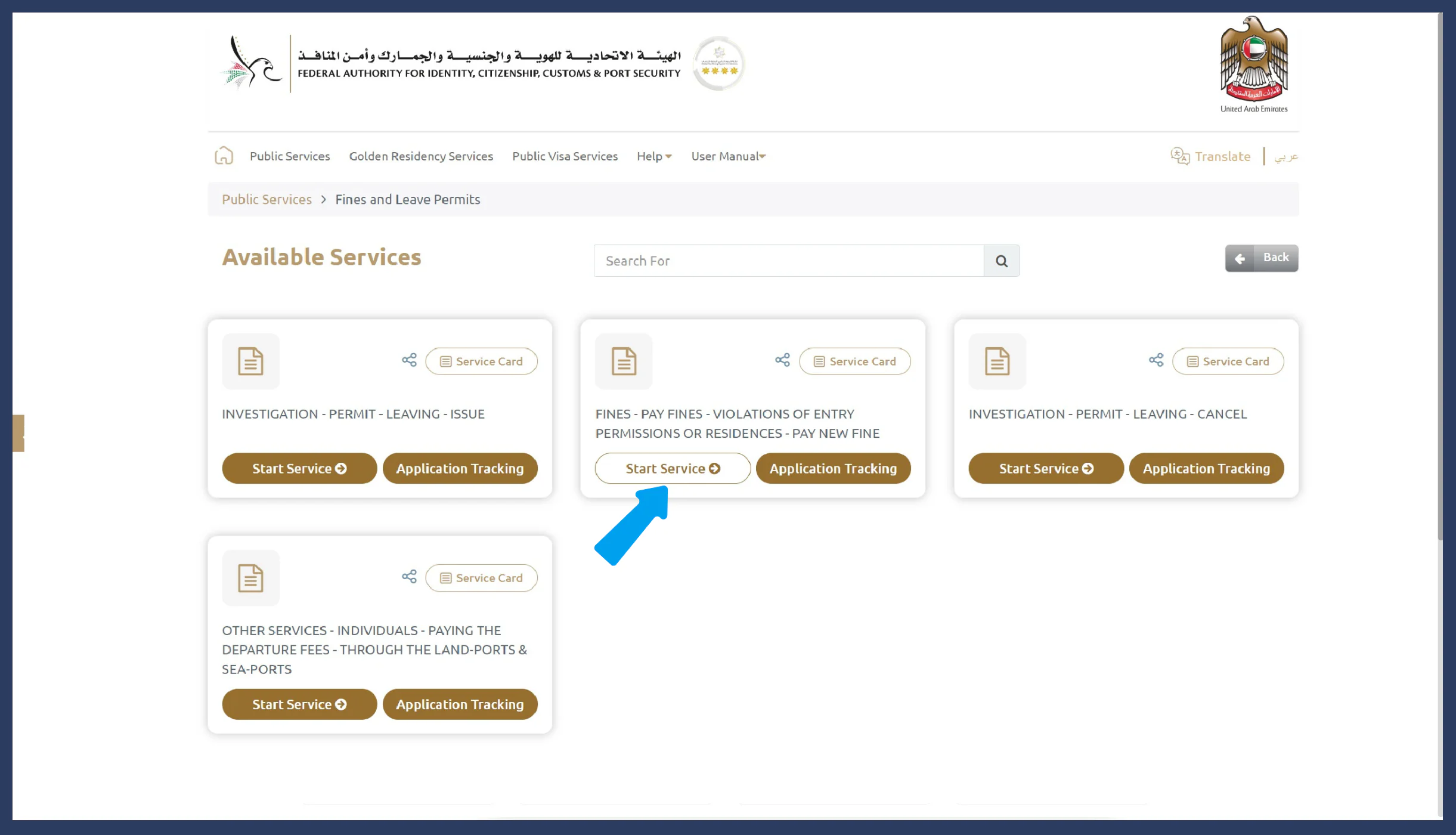Screen dimensions: 1456x835
Task: Click the share icon on the FINES pay fines card
Action: 782,360
